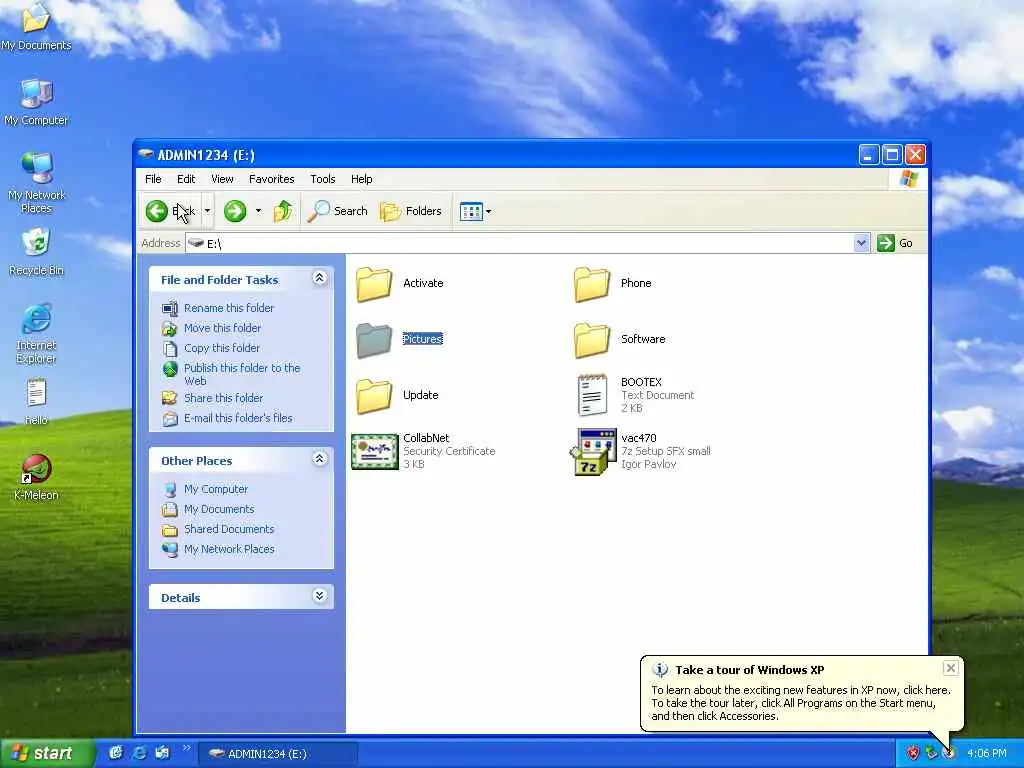
Task: Click the hello text file desktop icon
Action: click(x=37, y=402)
